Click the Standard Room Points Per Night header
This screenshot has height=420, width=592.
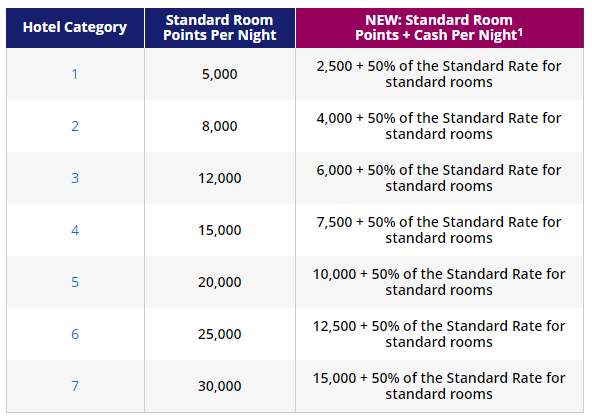220,28
